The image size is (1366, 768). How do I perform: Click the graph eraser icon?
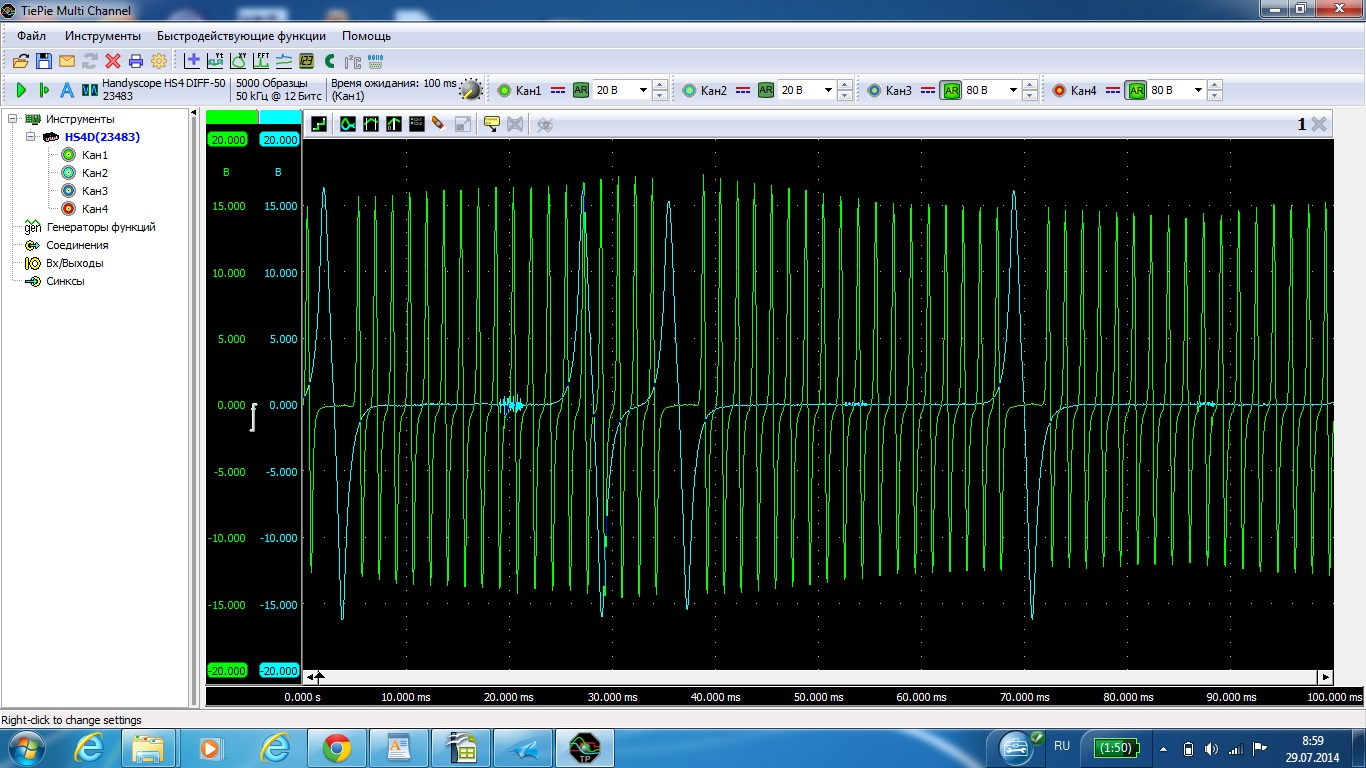438,124
